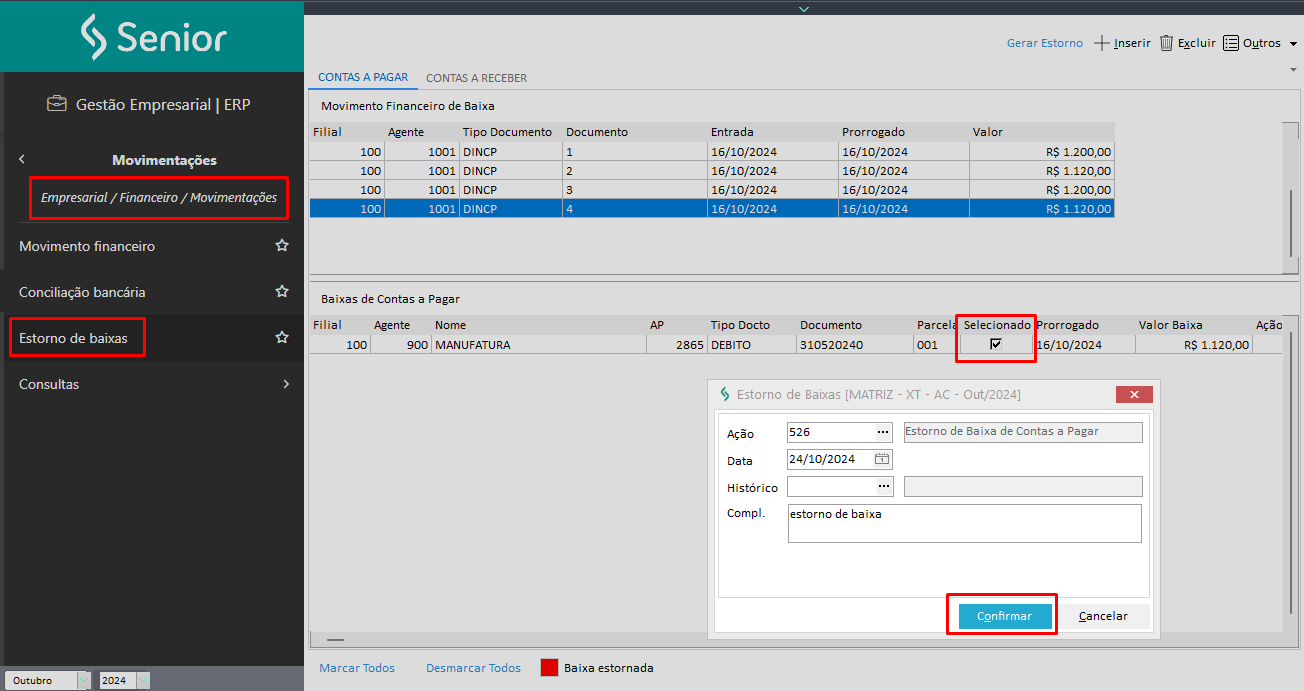
Task: Open the 2024 year dropdown
Action: (143, 680)
